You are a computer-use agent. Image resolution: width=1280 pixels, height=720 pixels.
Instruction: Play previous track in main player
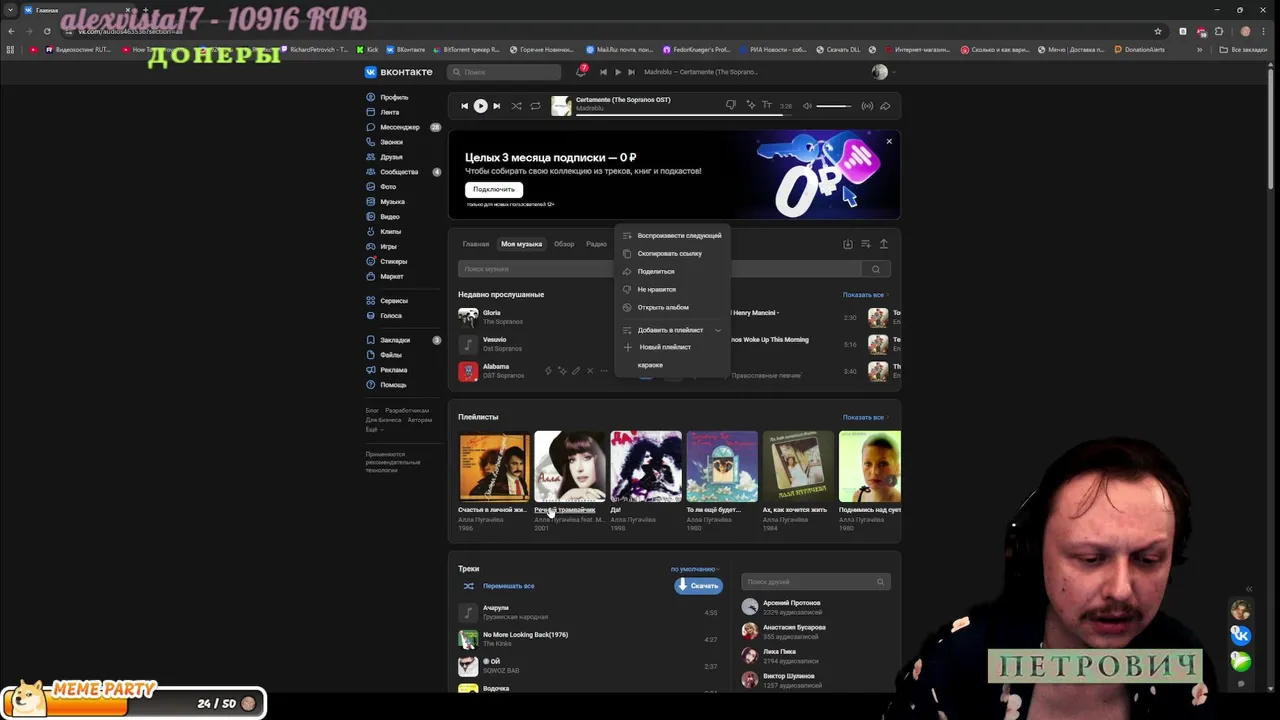click(464, 106)
